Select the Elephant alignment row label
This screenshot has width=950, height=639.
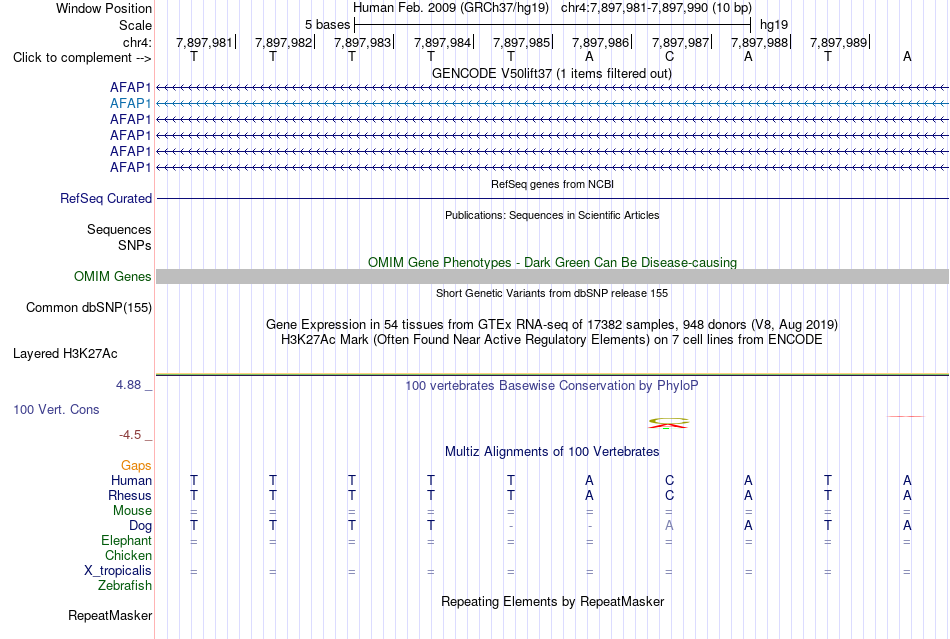click(x=126, y=540)
